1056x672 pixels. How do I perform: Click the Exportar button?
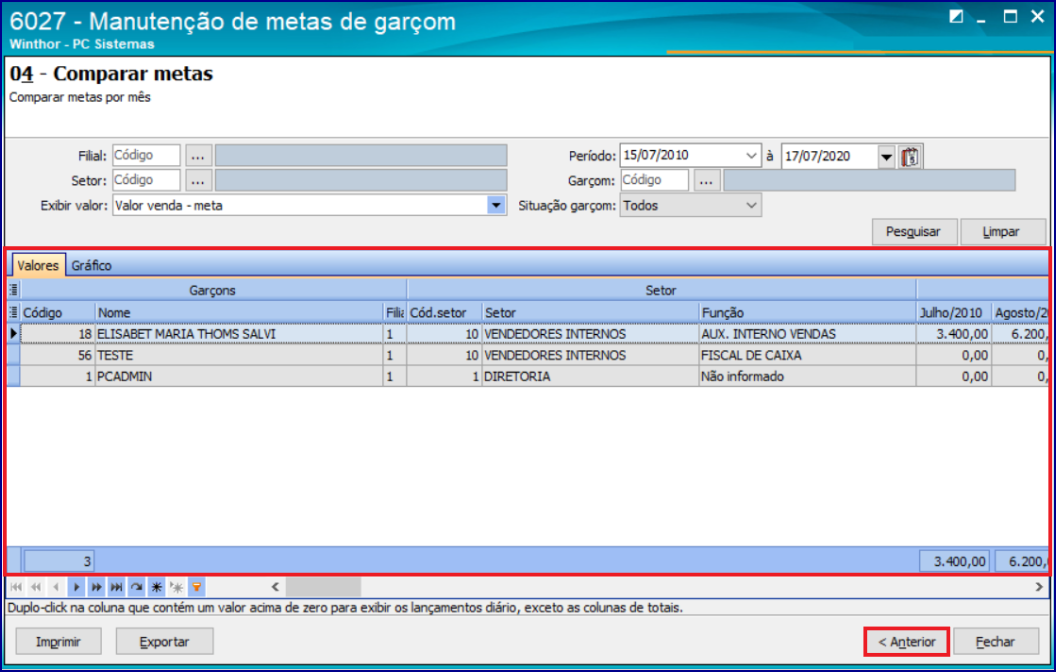point(164,642)
